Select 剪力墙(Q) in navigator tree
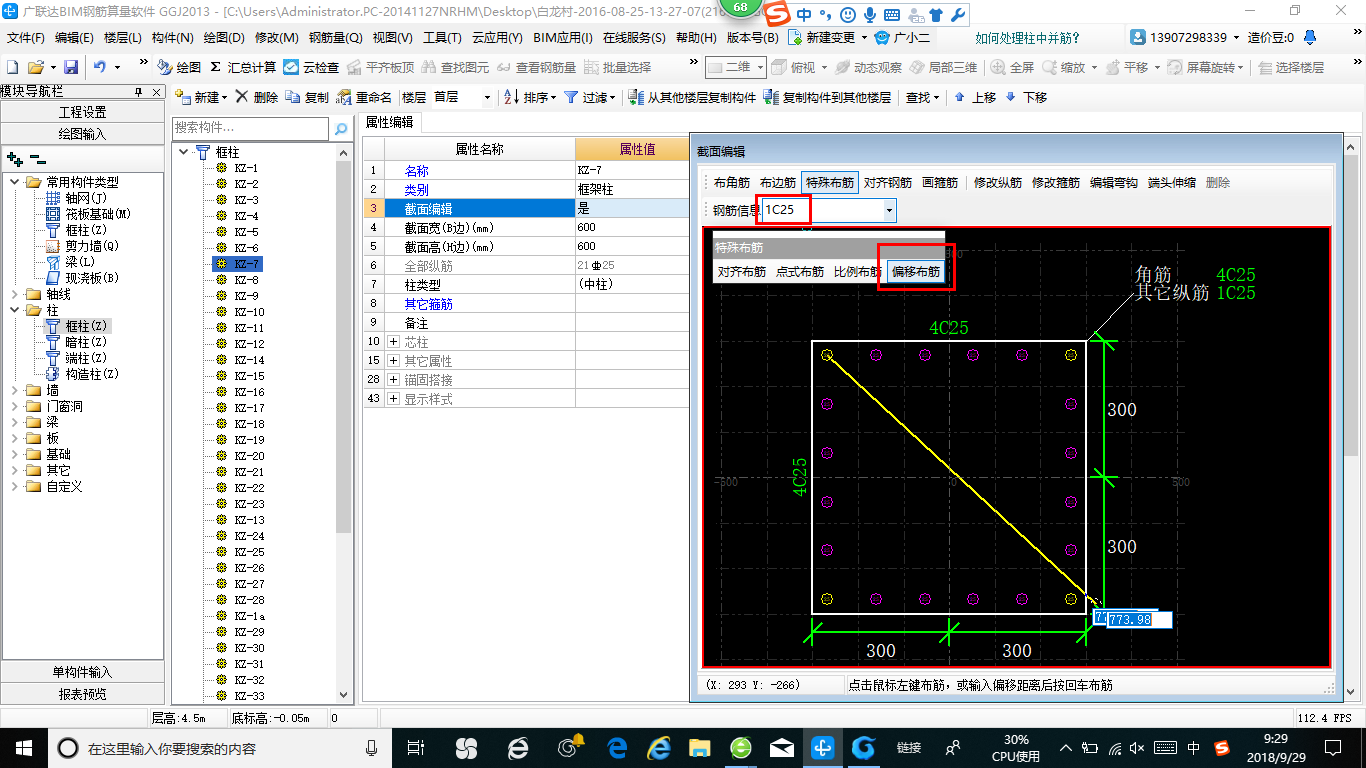The image size is (1366, 768). tap(82, 246)
